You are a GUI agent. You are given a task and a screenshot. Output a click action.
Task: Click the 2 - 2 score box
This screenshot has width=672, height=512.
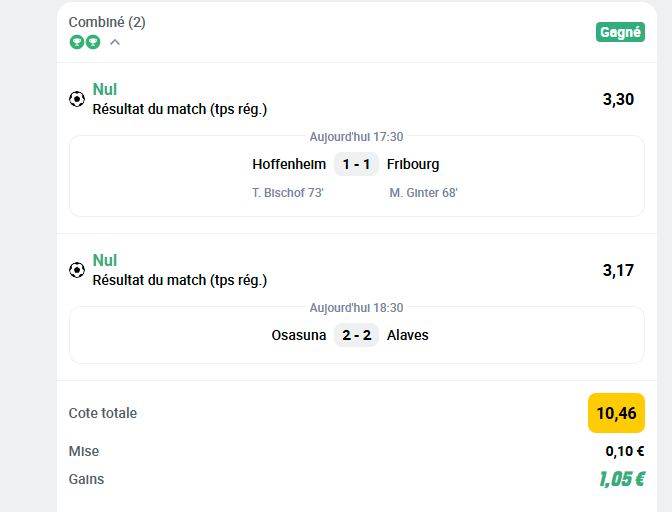[356, 335]
